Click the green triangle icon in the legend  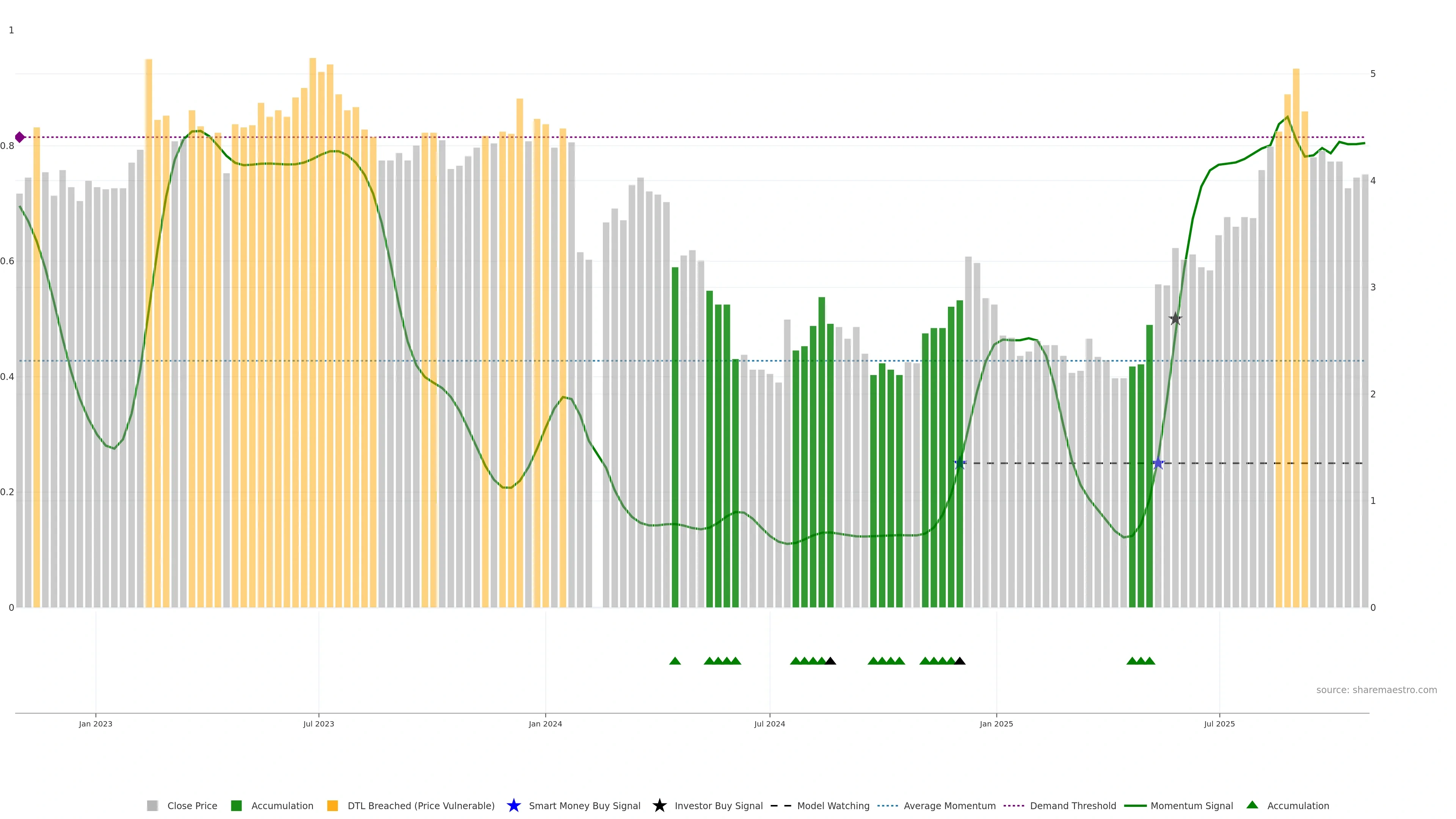click(1252, 805)
